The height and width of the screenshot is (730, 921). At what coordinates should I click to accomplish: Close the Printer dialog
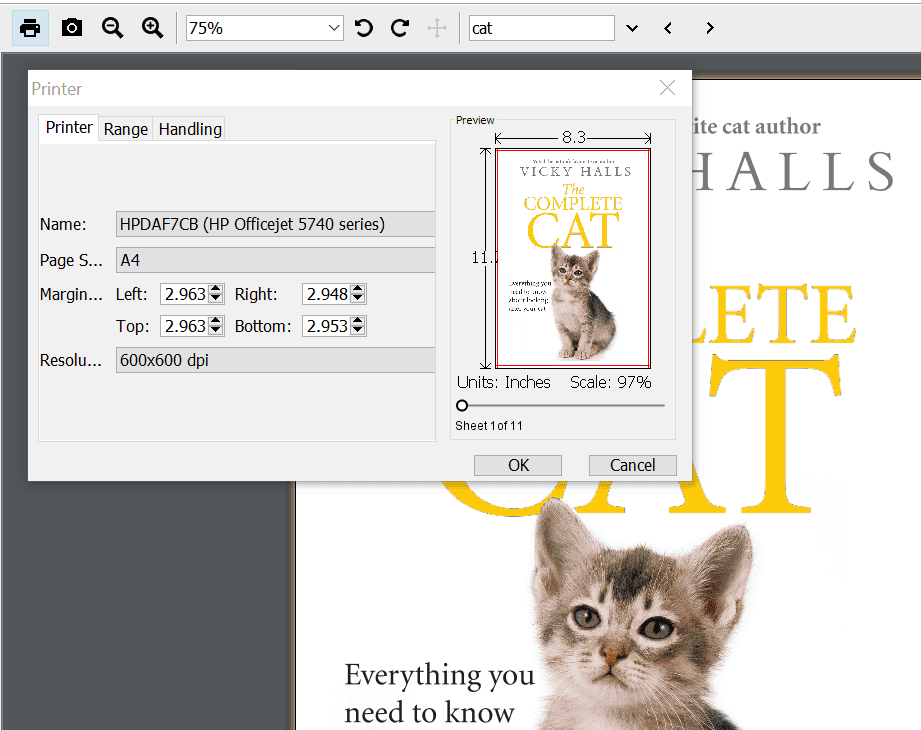tap(667, 88)
